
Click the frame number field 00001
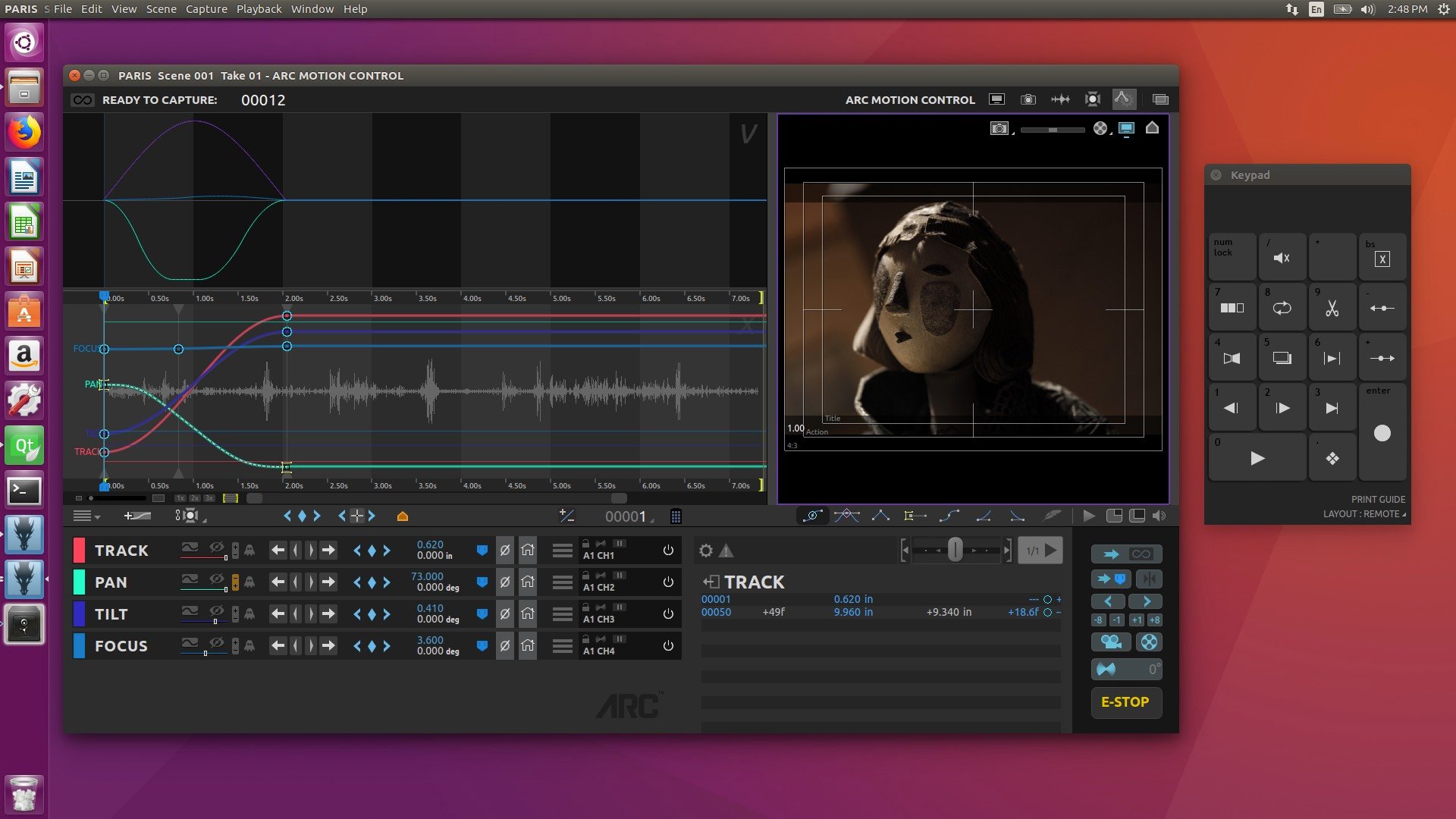[x=626, y=516]
